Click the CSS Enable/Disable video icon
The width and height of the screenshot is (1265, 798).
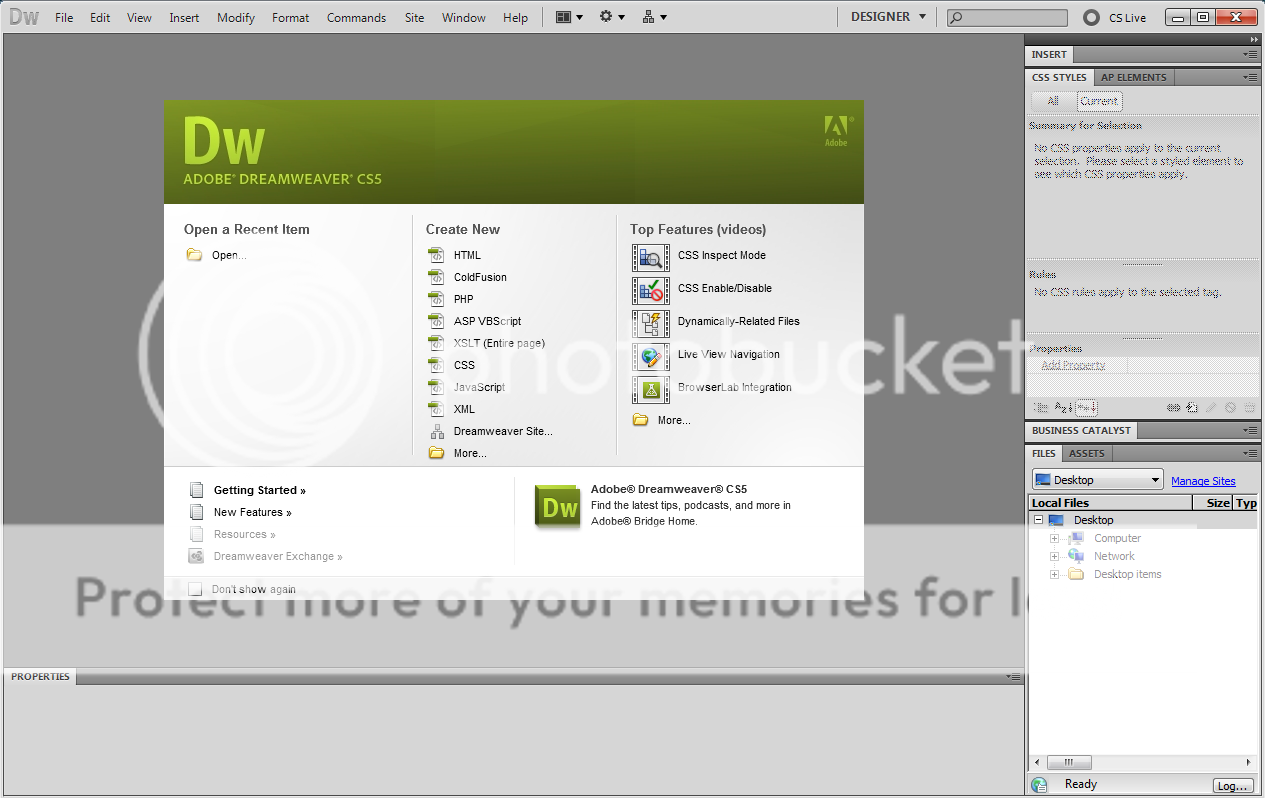(651, 290)
